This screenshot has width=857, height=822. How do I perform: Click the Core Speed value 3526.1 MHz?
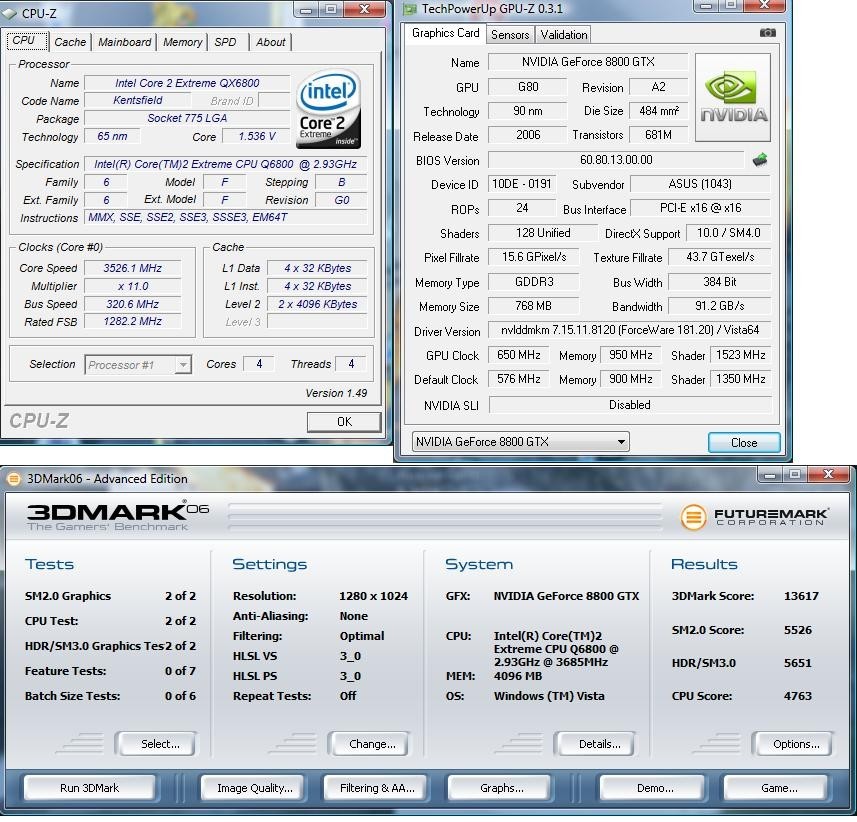132,268
